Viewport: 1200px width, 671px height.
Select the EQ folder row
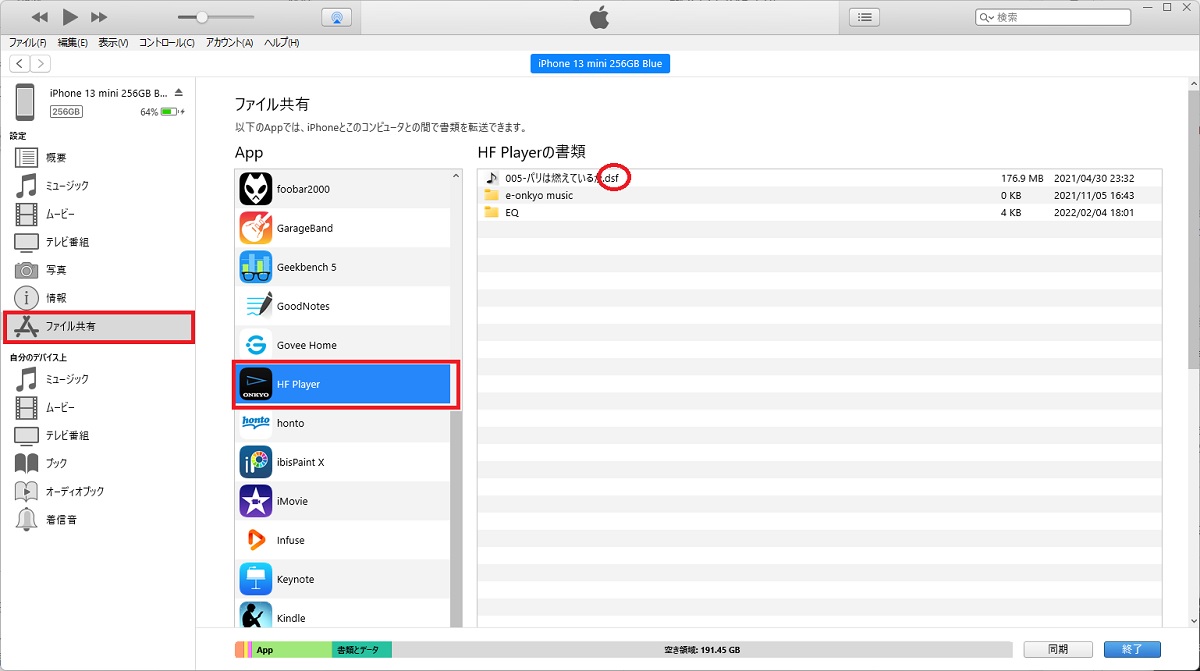820,212
